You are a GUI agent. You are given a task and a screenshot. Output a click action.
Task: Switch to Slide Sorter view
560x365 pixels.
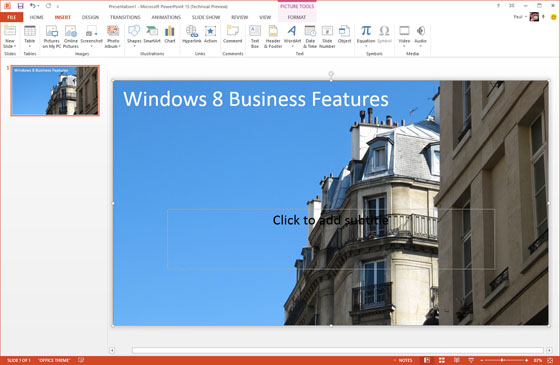[442, 360]
